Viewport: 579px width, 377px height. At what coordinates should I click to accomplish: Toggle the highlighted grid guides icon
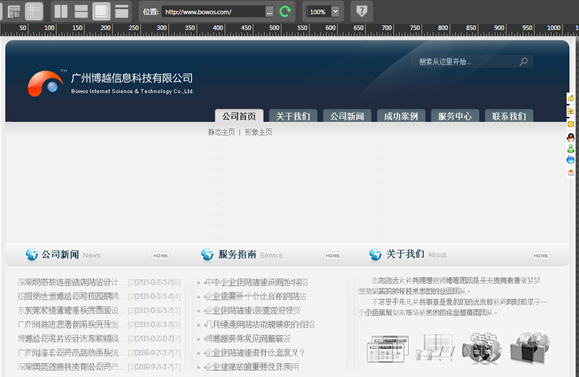point(34,11)
